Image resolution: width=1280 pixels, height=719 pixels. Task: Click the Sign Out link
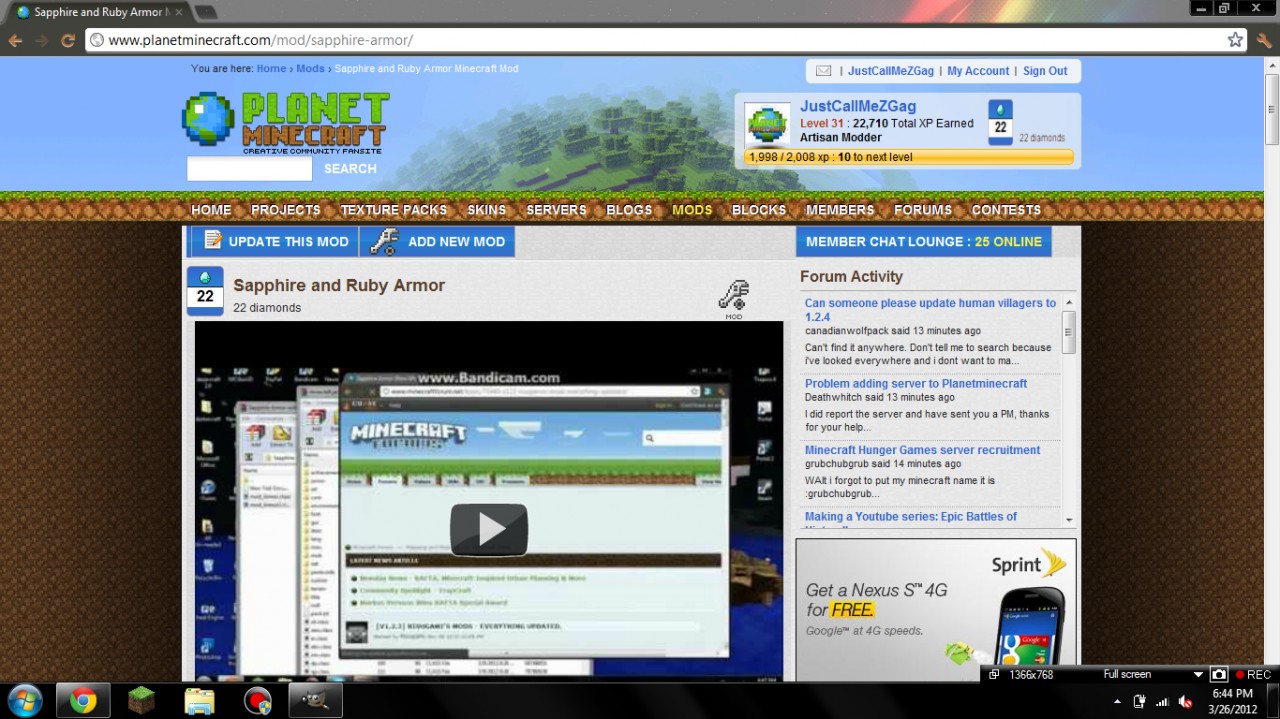pyautogui.click(x=1045, y=71)
